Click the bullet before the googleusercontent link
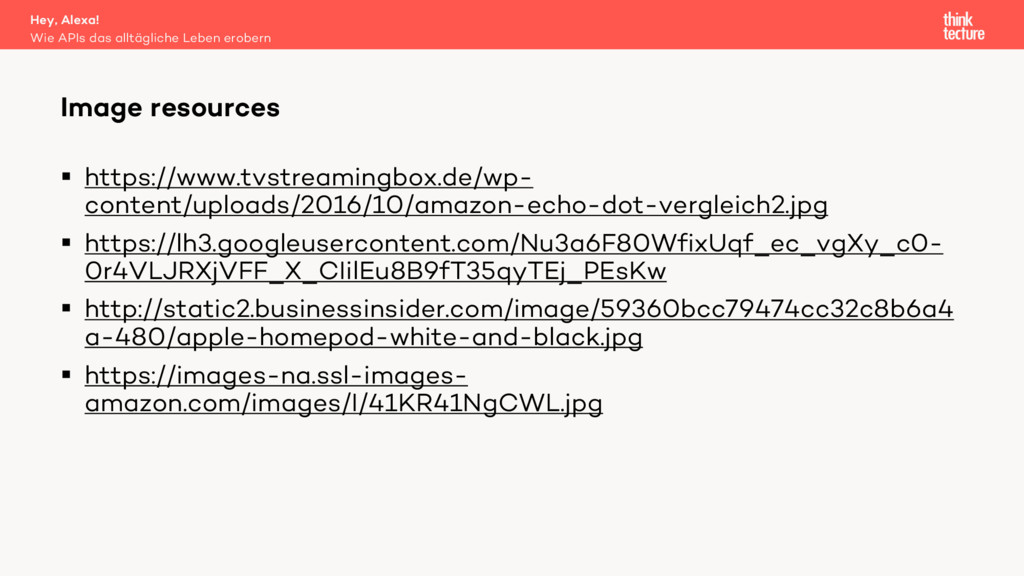1024x576 pixels. 66,243
